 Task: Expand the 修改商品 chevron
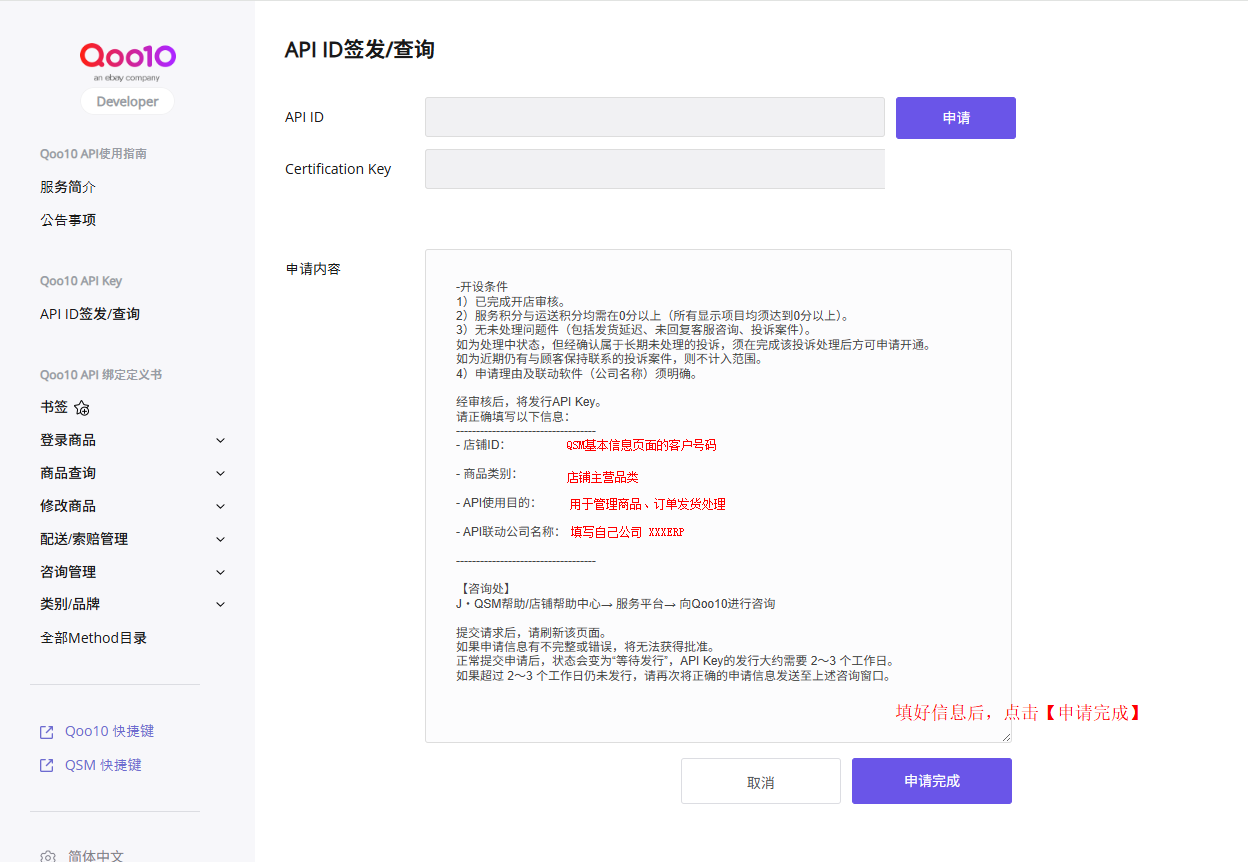click(x=221, y=506)
